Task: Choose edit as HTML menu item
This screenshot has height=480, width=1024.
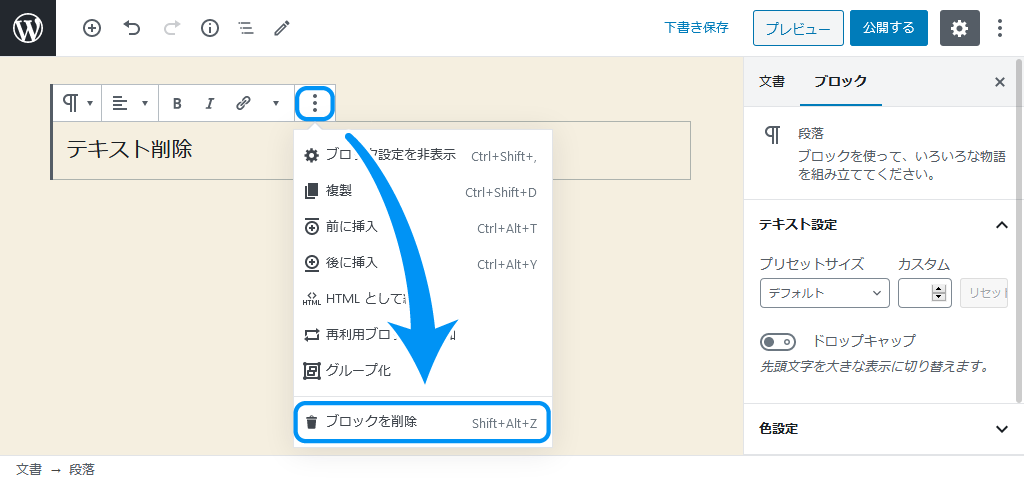Action: pos(423,299)
